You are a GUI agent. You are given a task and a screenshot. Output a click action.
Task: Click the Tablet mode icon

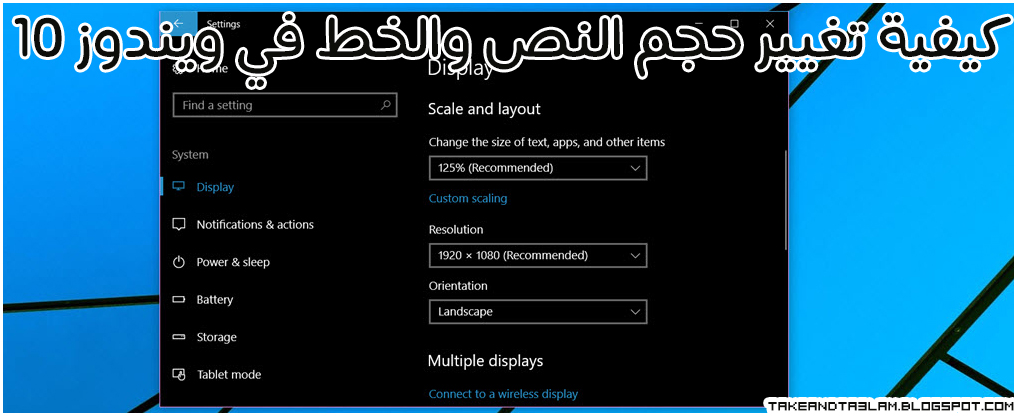pos(178,374)
